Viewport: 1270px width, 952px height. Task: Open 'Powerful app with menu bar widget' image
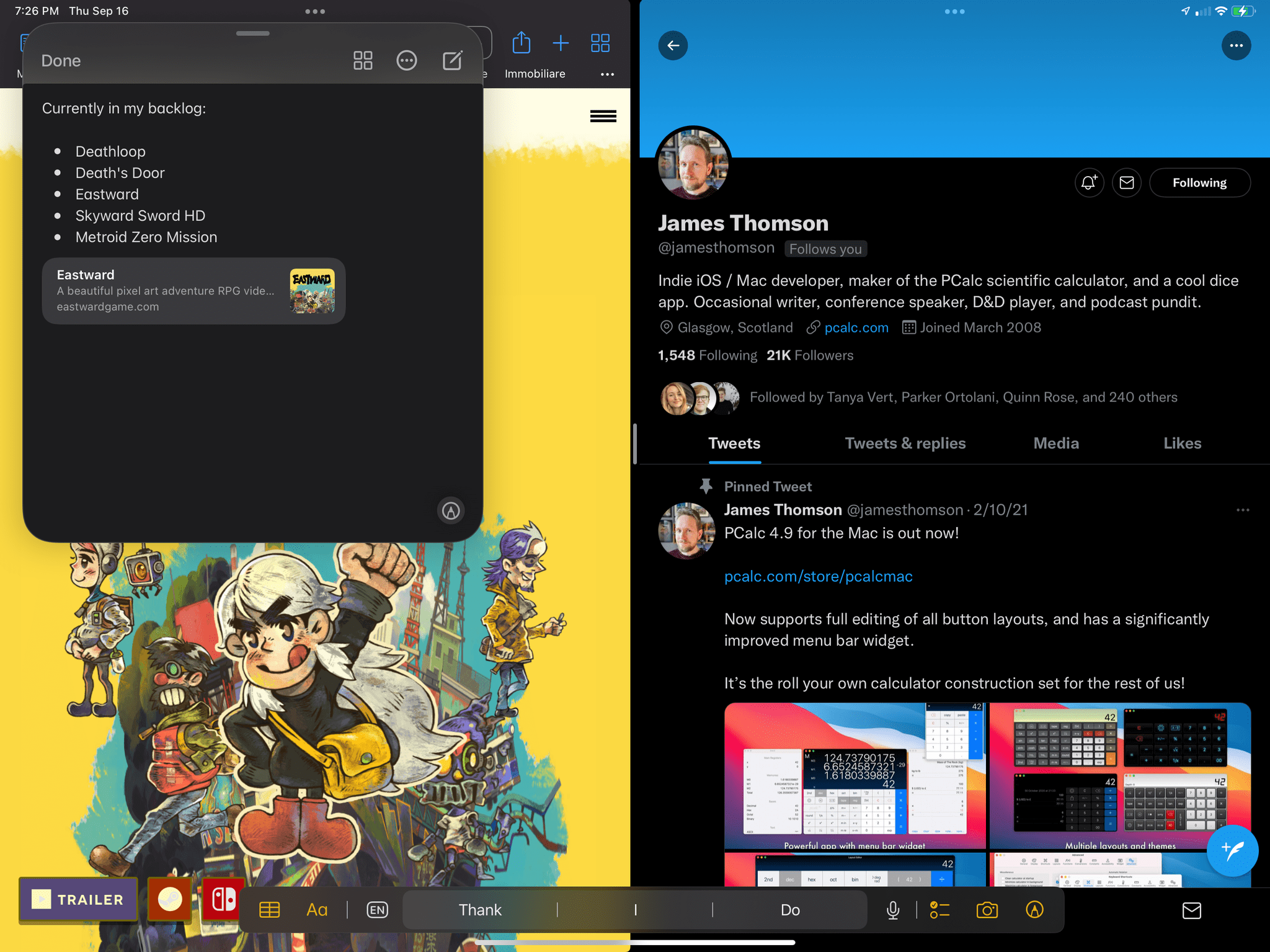855,776
